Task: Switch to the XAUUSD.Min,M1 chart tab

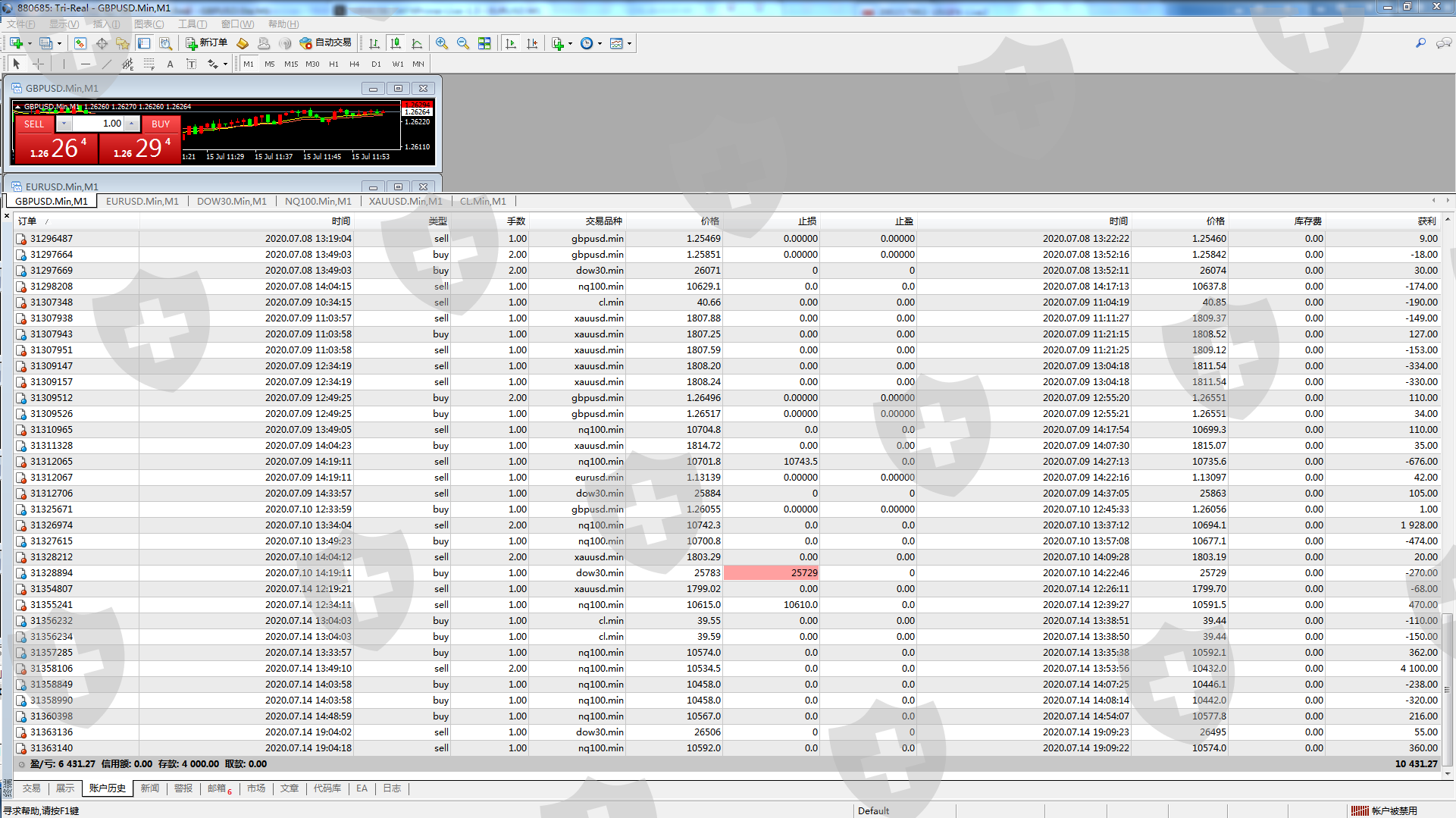Action: pyautogui.click(x=405, y=202)
